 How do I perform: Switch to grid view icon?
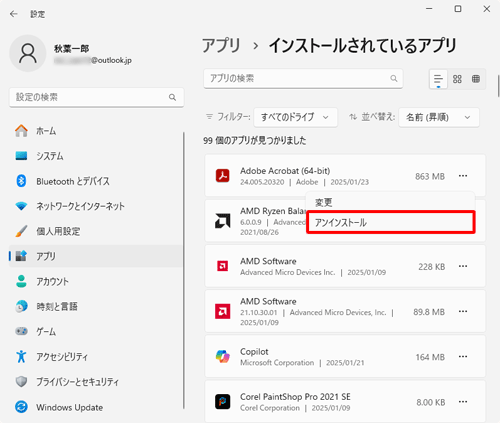(x=457, y=79)
